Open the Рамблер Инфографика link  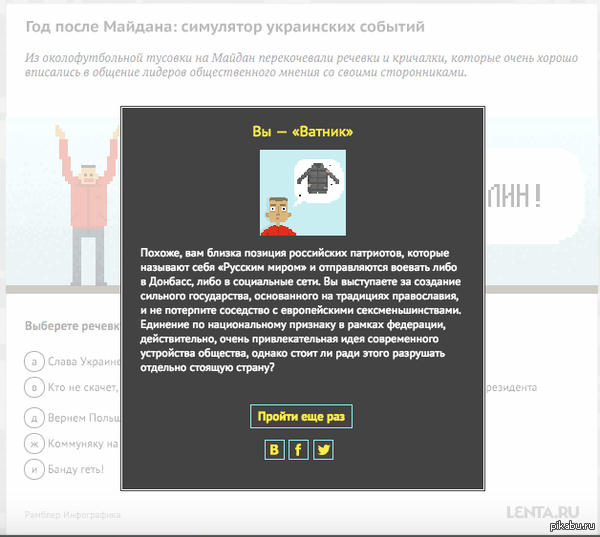(72, 515)
